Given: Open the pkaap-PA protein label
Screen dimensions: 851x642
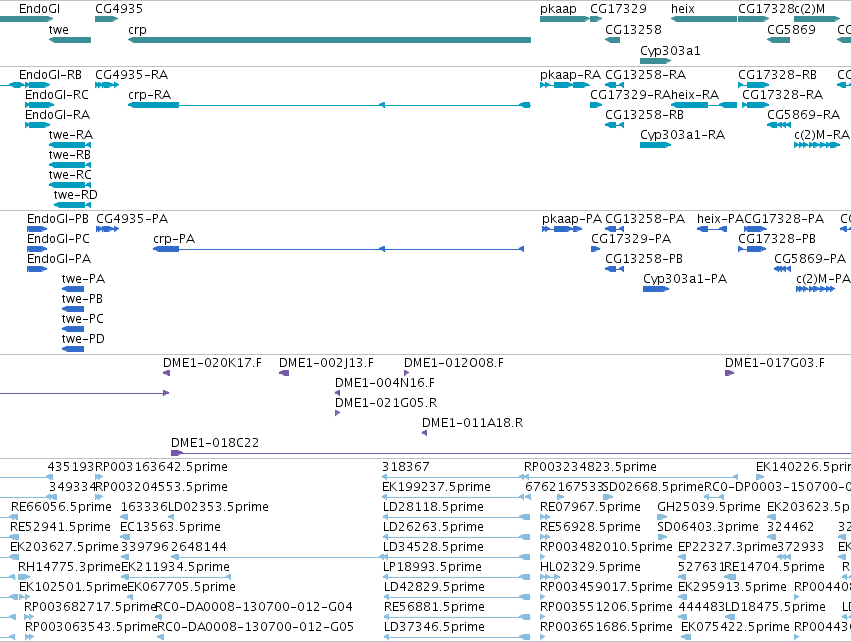Looking at the screenshot, I should [572, 219].
